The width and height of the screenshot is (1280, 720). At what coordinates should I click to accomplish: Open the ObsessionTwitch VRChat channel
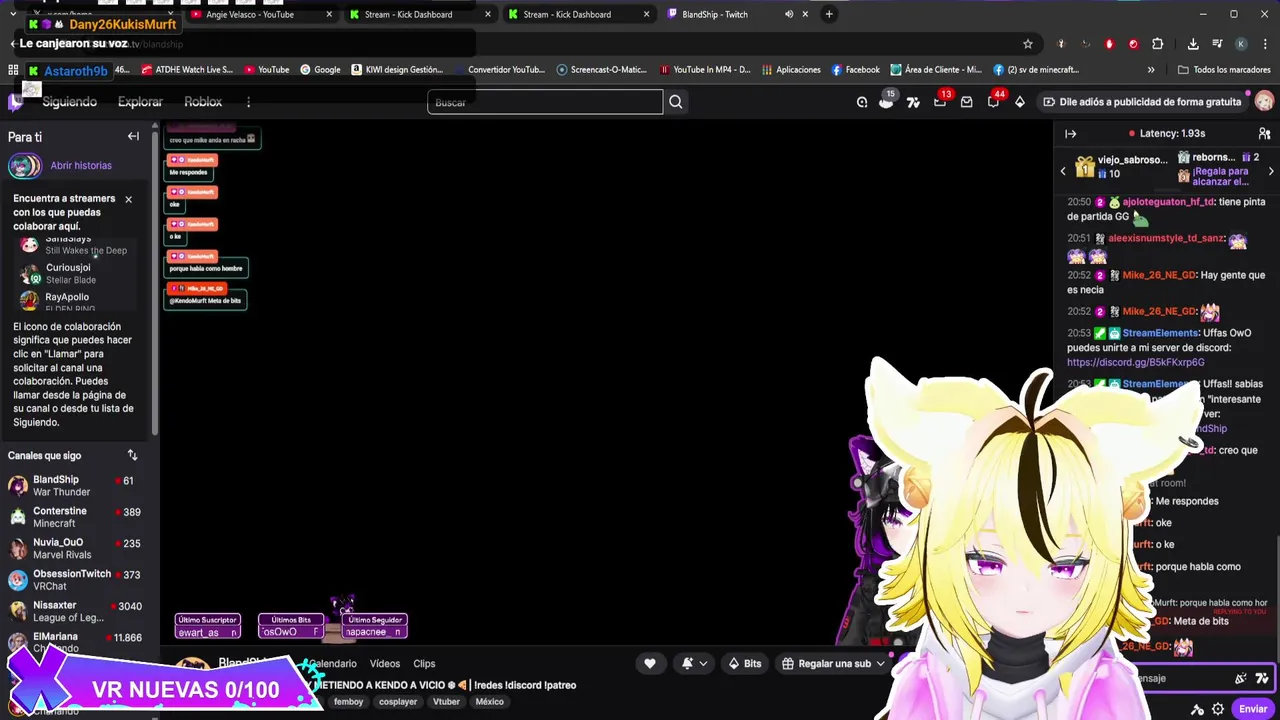pyautogui.click(x=75, y=580)
